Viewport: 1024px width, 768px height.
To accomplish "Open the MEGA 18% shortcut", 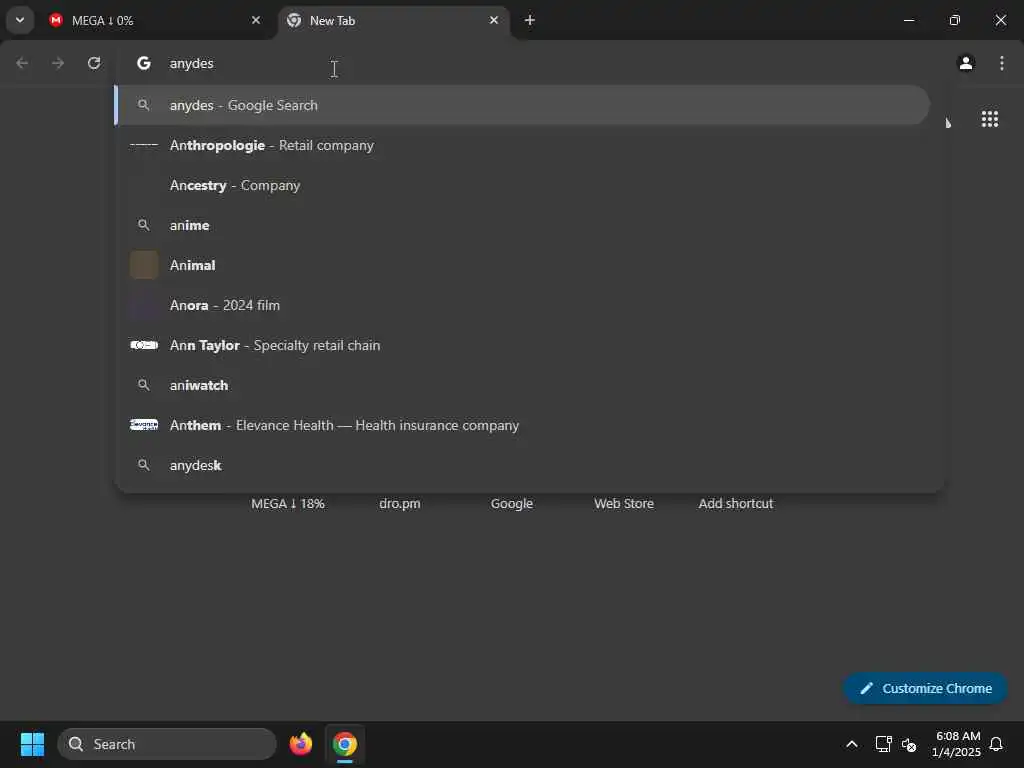I will (288, 504).
